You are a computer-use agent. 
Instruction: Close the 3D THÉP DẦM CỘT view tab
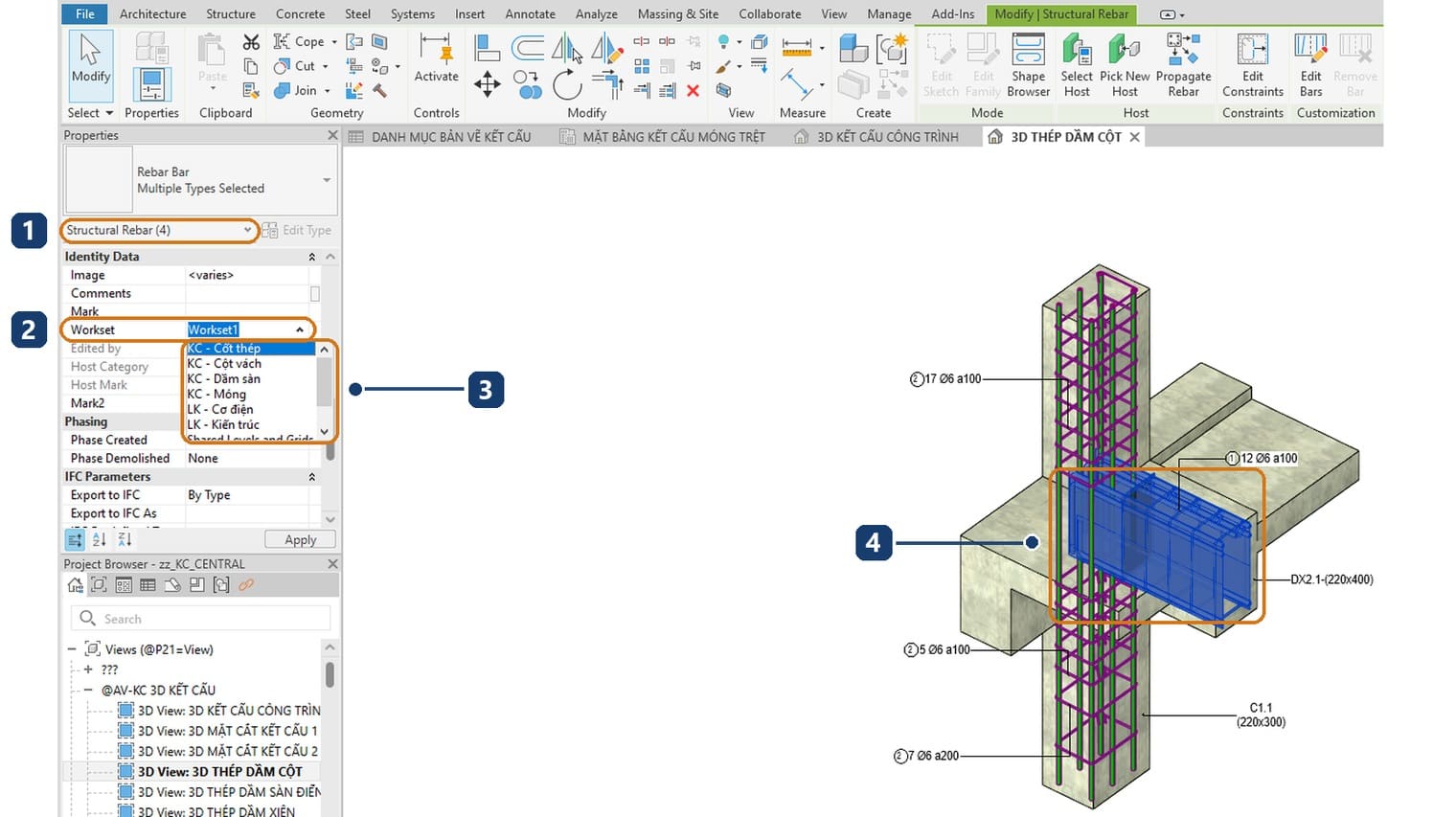[x=1134, y=137]
